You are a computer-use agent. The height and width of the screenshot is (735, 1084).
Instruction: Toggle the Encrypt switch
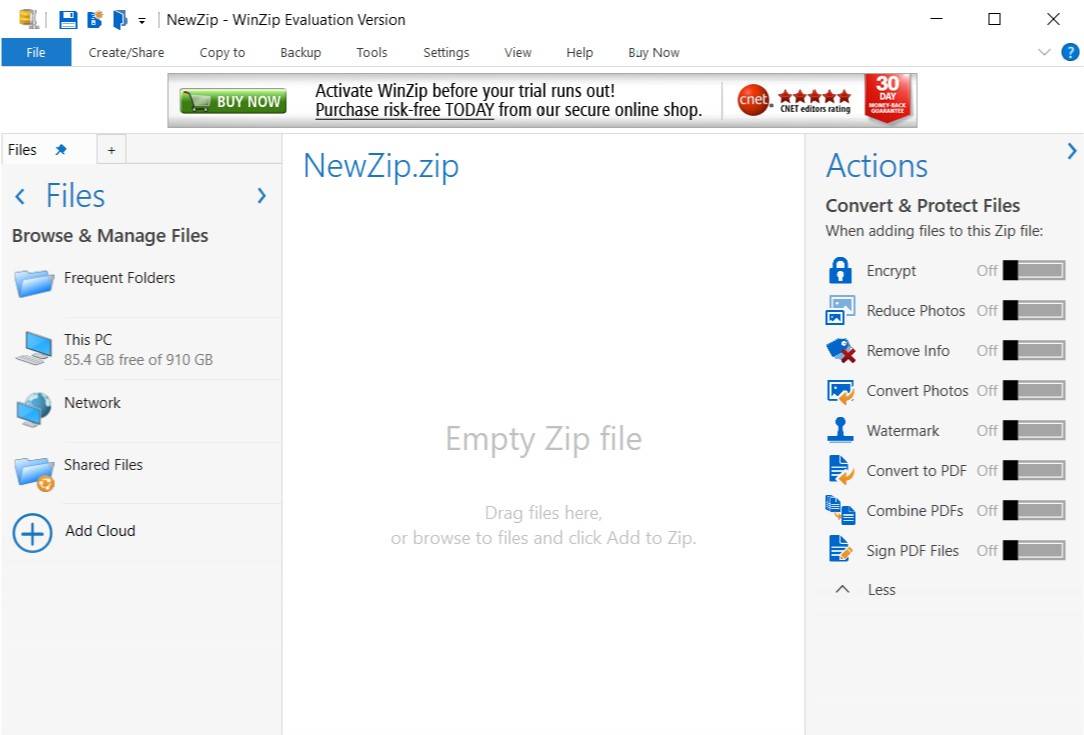1034,270
